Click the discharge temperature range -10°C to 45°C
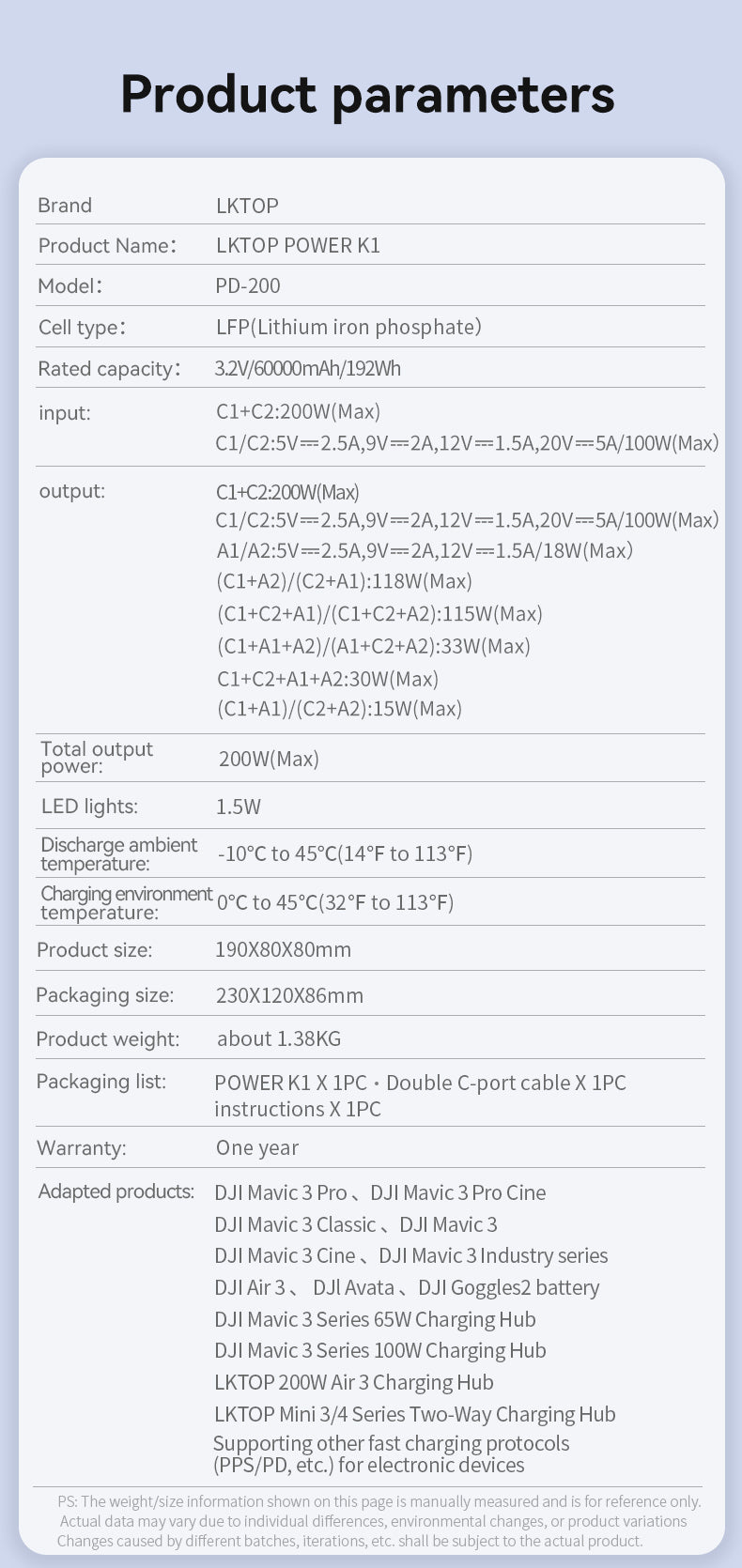The image size is (742, 1568). 345,853
